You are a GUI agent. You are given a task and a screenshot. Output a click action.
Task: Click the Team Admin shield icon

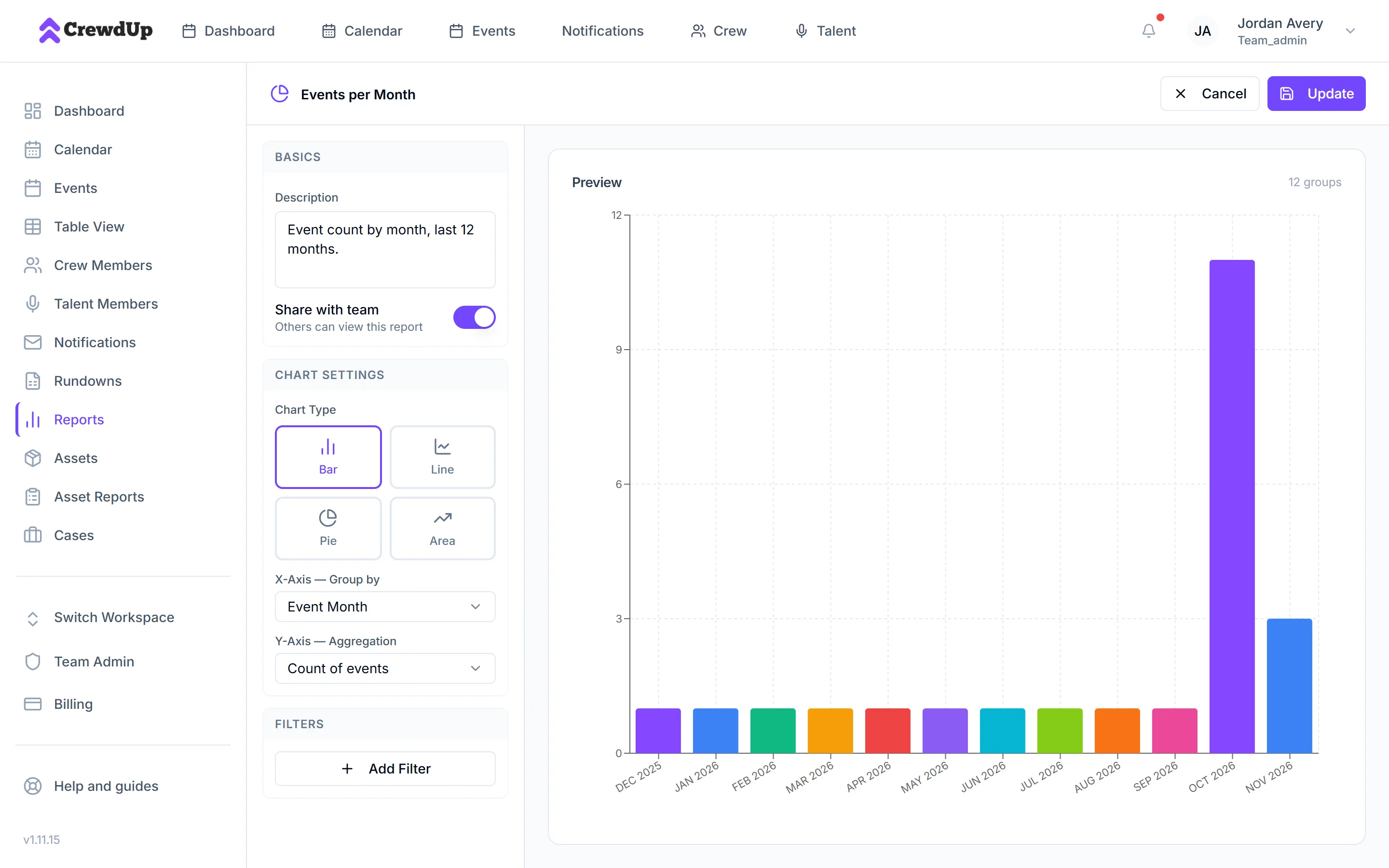tap(33, 661)
